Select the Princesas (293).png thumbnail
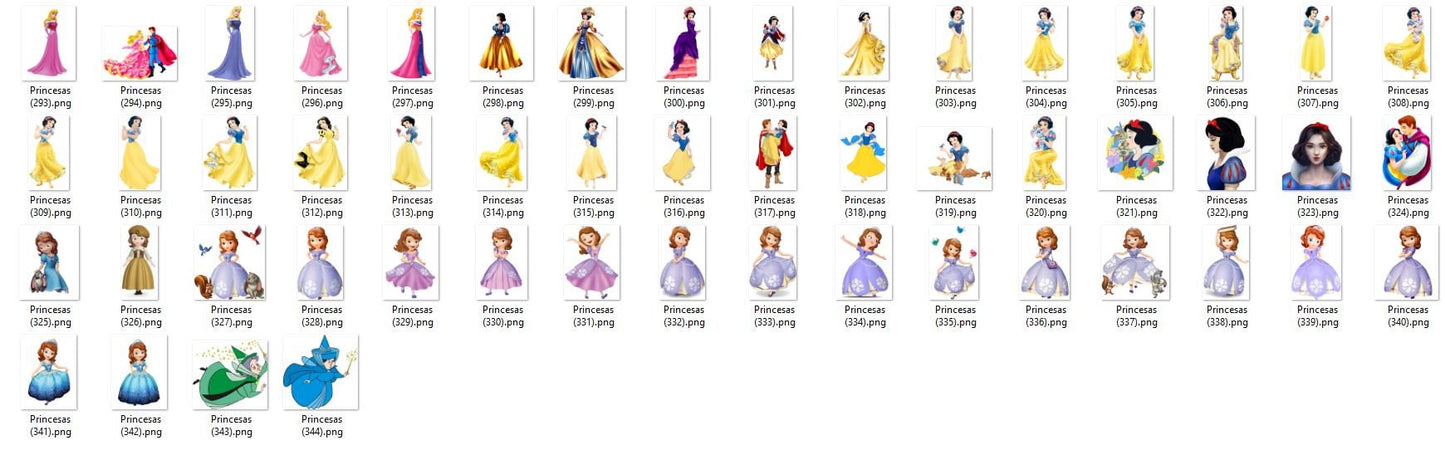The width and height of the screenshot is (1445, 455). [49, 43]
